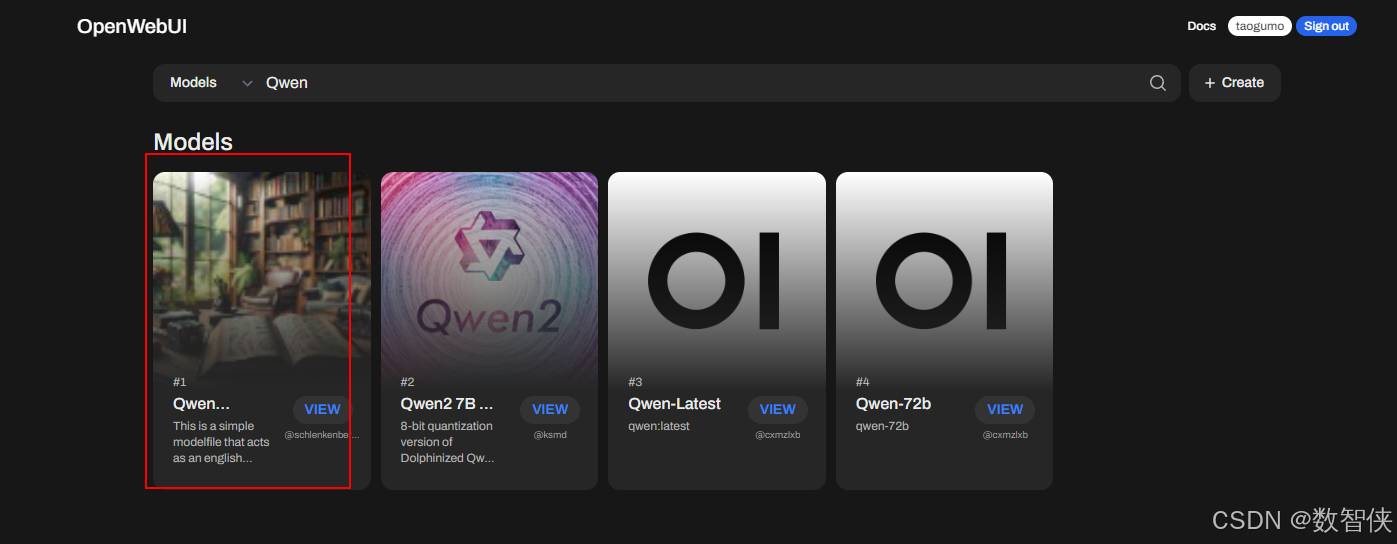Screen dimensions: 1397x544
Task: Open @schlenkenbe author link
Action: (x=322, y=435)
